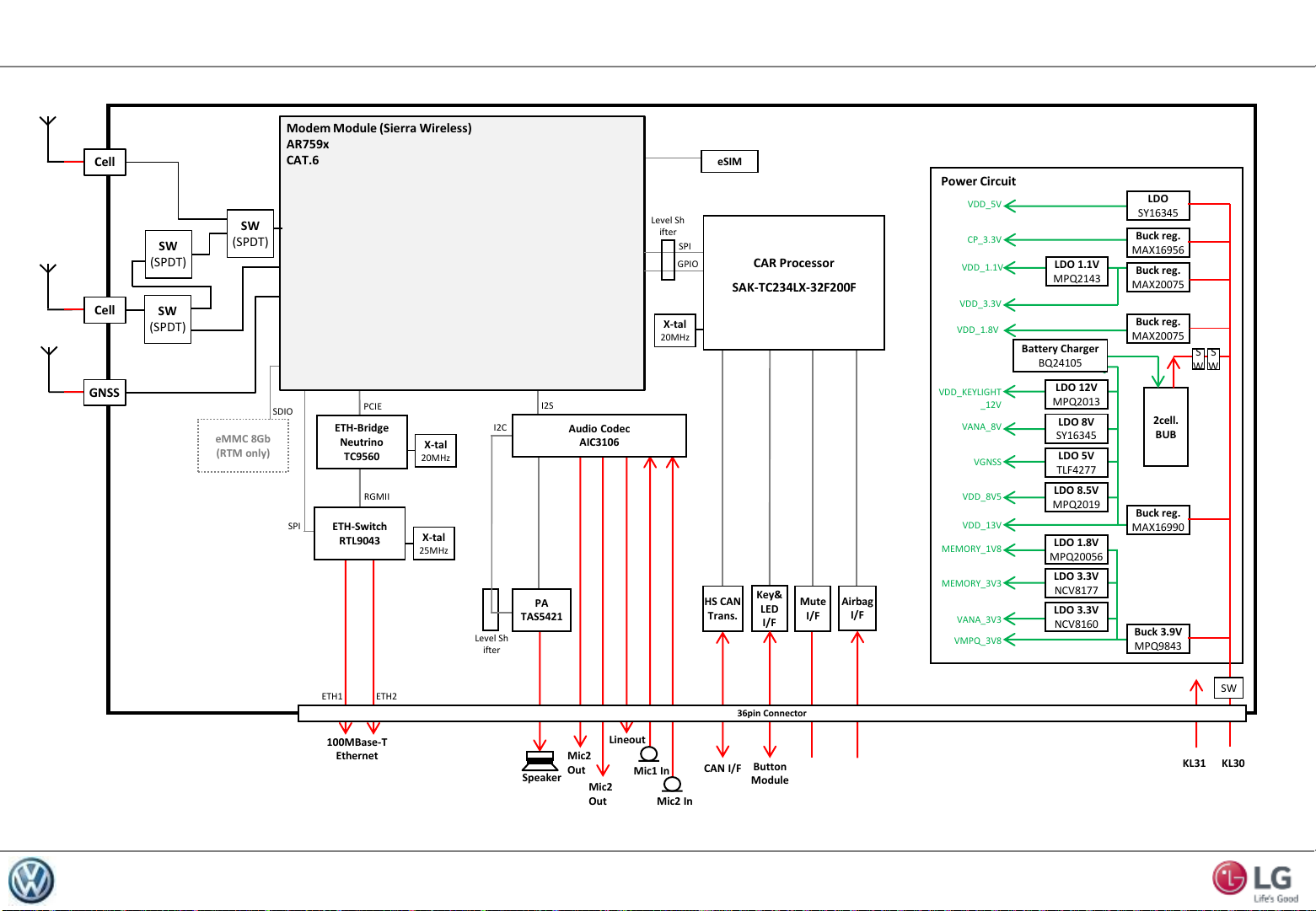Select the LDO 5V TLF4277 block
Screen dimensions: 1316x911
point(1077,463)
